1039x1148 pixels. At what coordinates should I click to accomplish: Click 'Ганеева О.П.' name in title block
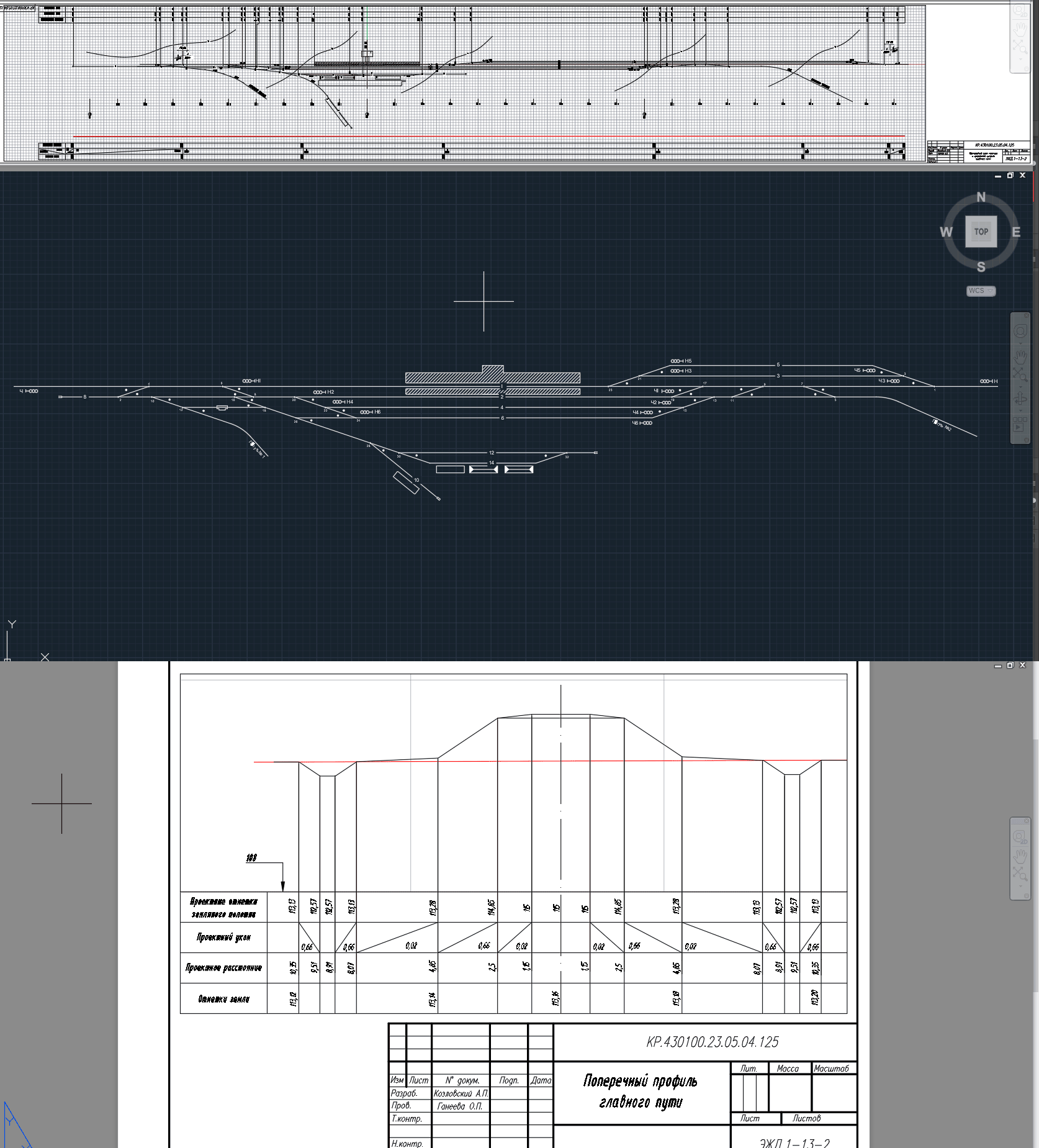click(459, 1106)
